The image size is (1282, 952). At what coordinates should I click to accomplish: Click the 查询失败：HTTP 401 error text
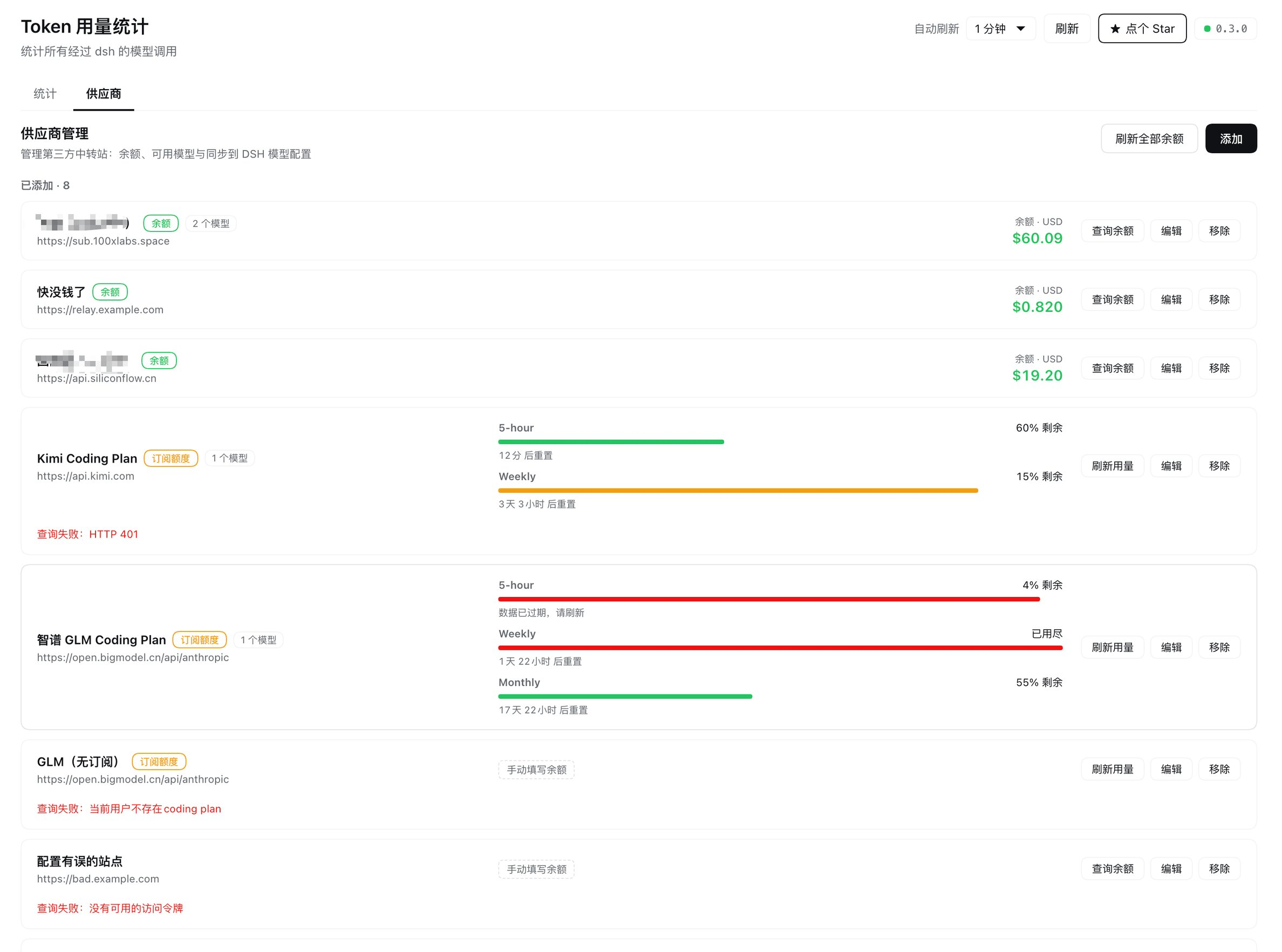(87, 534)
